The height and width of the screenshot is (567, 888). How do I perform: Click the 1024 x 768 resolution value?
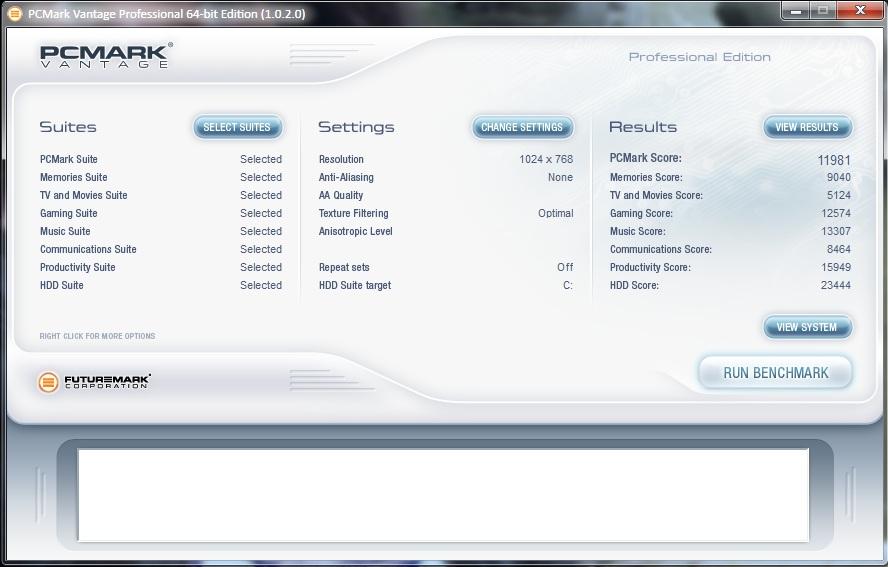tap(546, 159)
